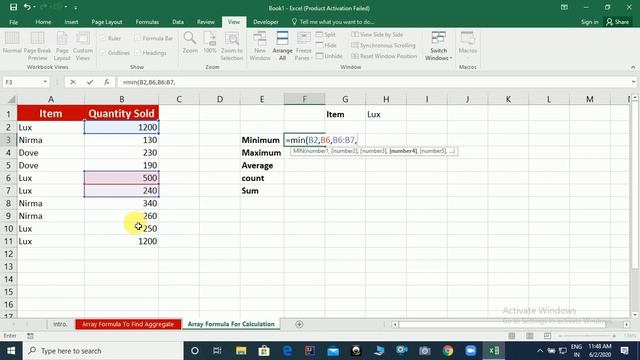Click the Page Layout status bar view button
The image size is (640, 360).
click(x=529, y=336)
